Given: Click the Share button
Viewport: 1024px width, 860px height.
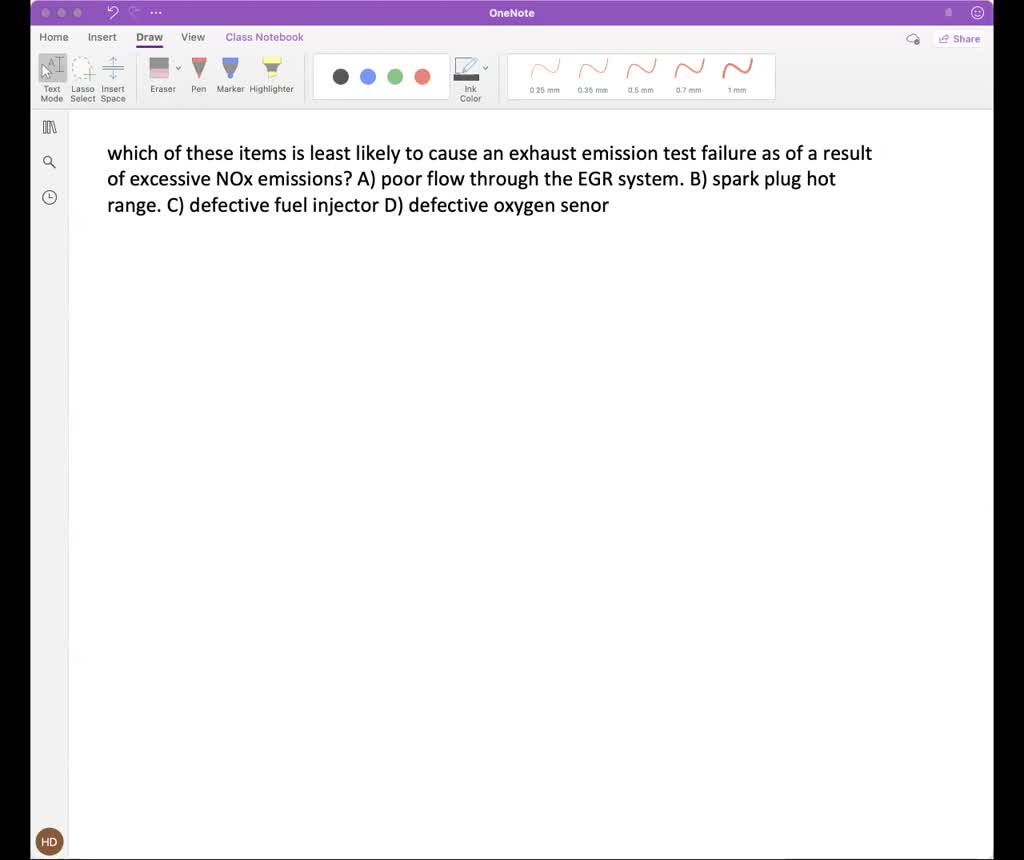Looking at the screenshot, I should coord(959,39).
